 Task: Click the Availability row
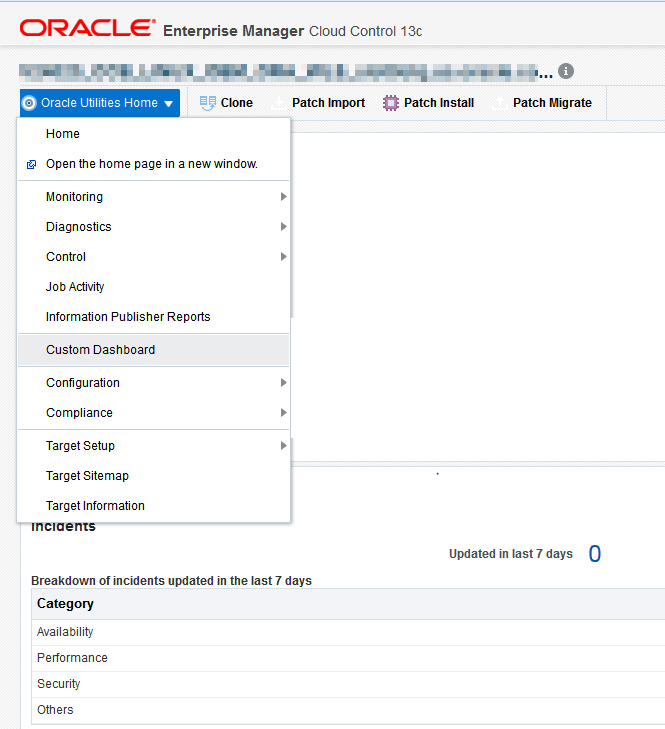[x=348, y=632]
